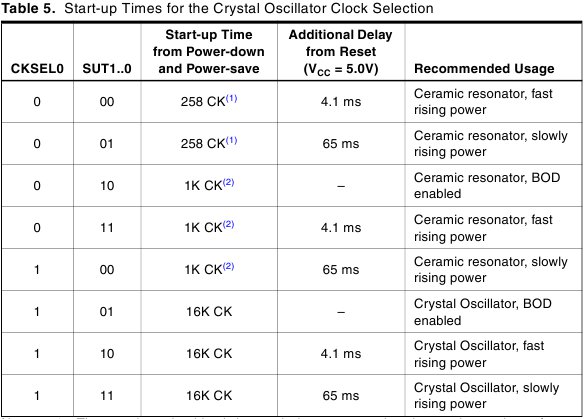Click the Recommended Usage column header
Viewport: 585px width, 419px height.
pos(484,69)
